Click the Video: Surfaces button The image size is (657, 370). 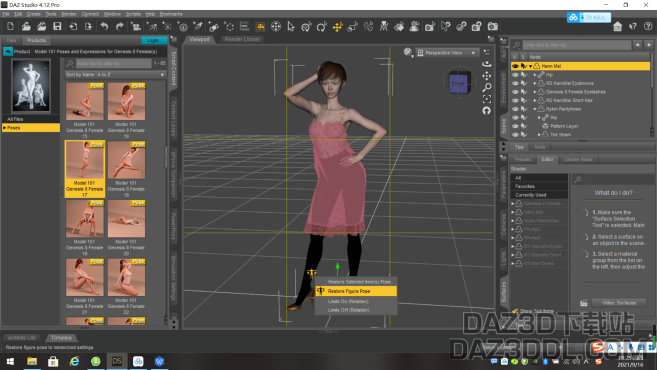618,303
